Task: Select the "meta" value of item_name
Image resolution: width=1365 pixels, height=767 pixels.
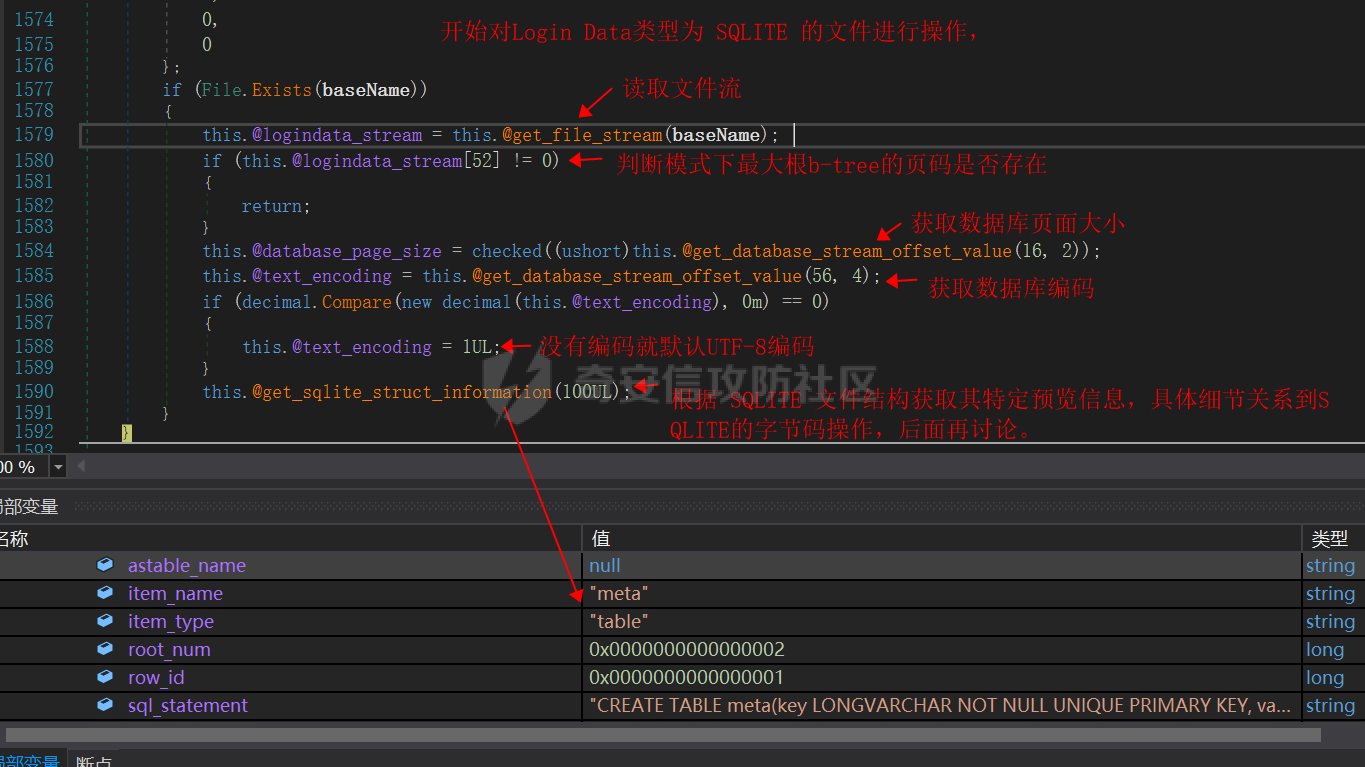Action: [x=619, y=593]
